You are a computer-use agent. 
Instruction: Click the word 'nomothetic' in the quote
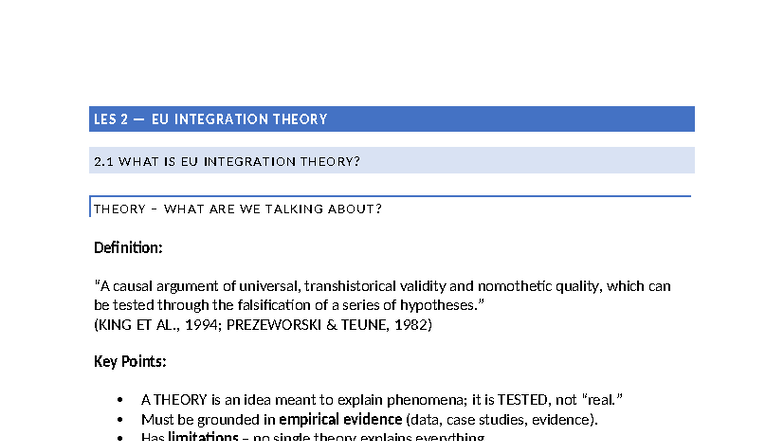pyautogui.click(x=514, y=286)
